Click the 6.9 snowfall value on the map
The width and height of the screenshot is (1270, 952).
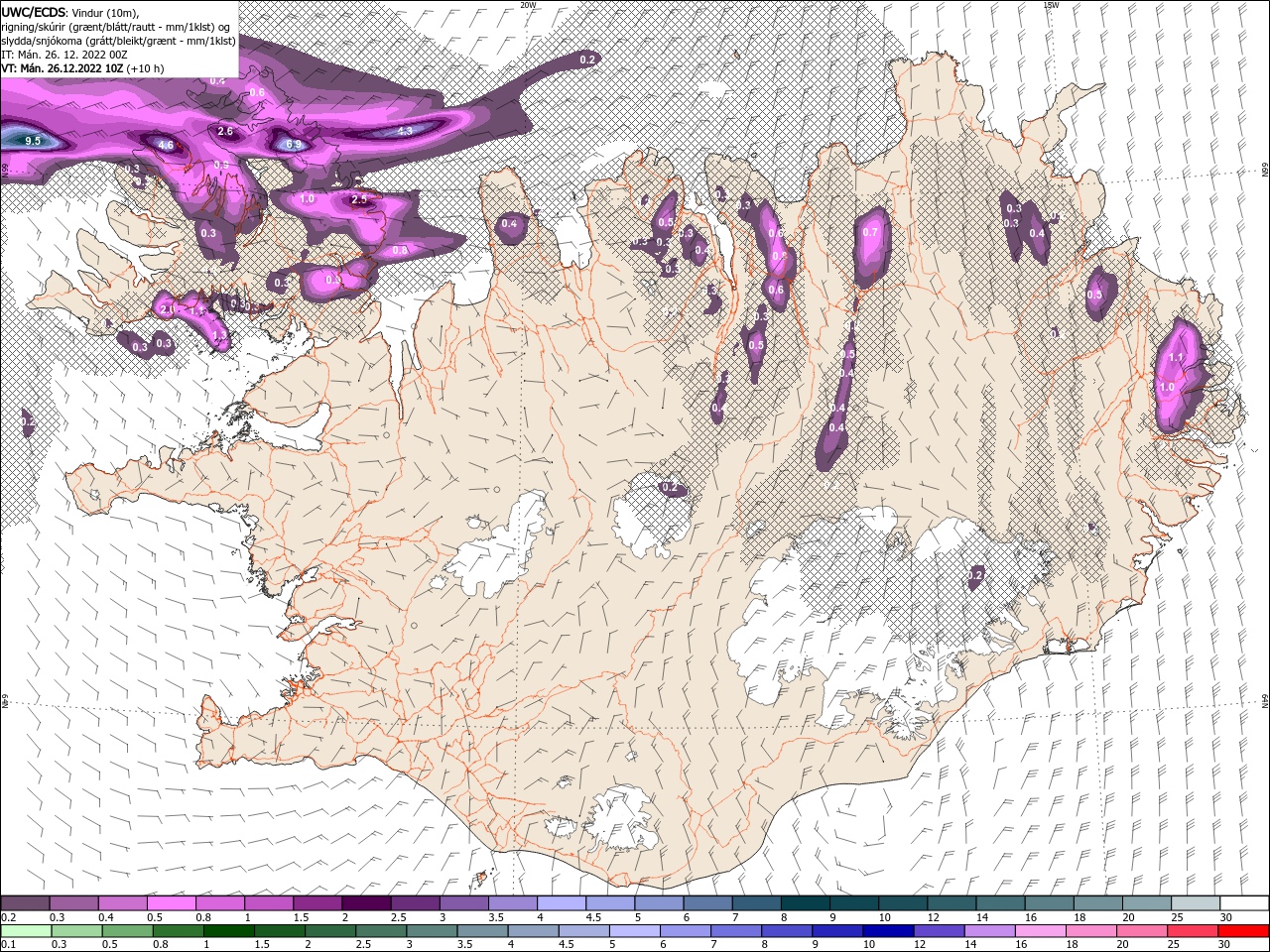click(294, 144)
